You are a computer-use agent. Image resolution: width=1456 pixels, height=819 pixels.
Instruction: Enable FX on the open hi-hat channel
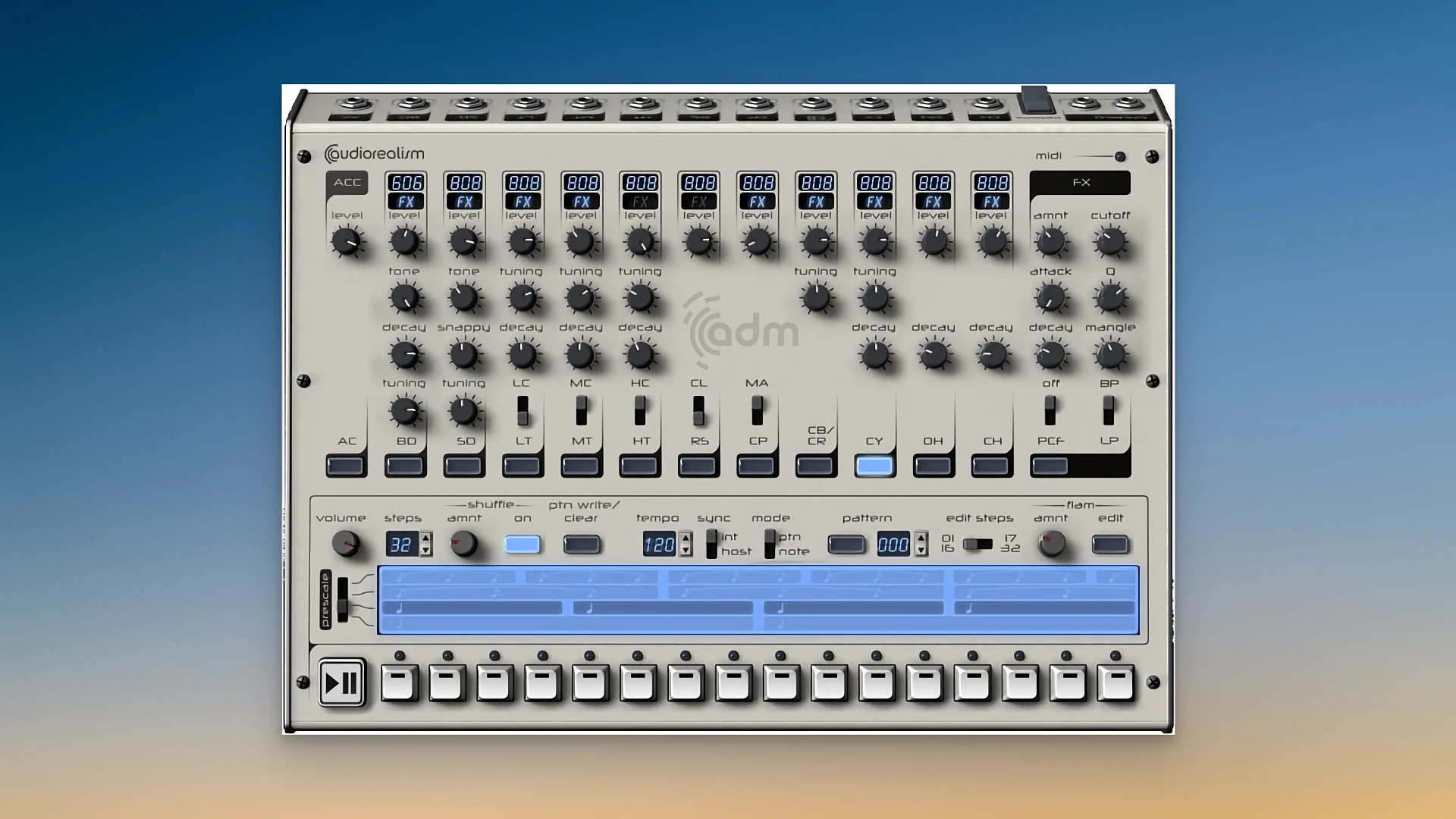click(933, 202)
